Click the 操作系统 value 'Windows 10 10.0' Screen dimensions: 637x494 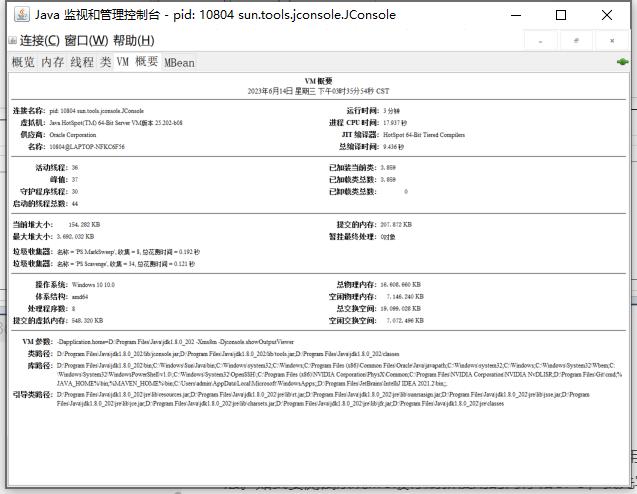(x=93, y=285)
